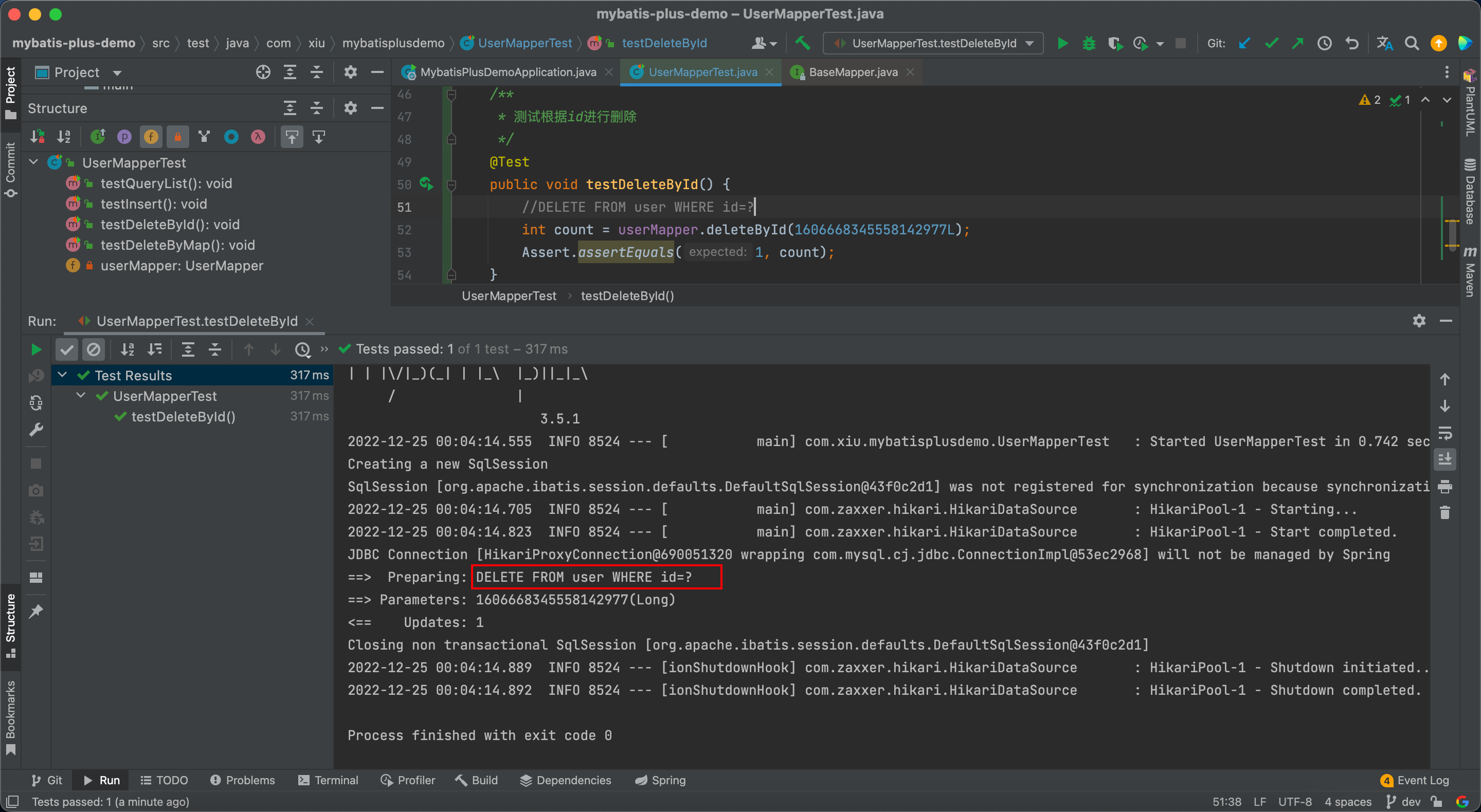Open the Translate plugin icon
The width and height of the screenshot is (1481, 812).
(1385, 43)
